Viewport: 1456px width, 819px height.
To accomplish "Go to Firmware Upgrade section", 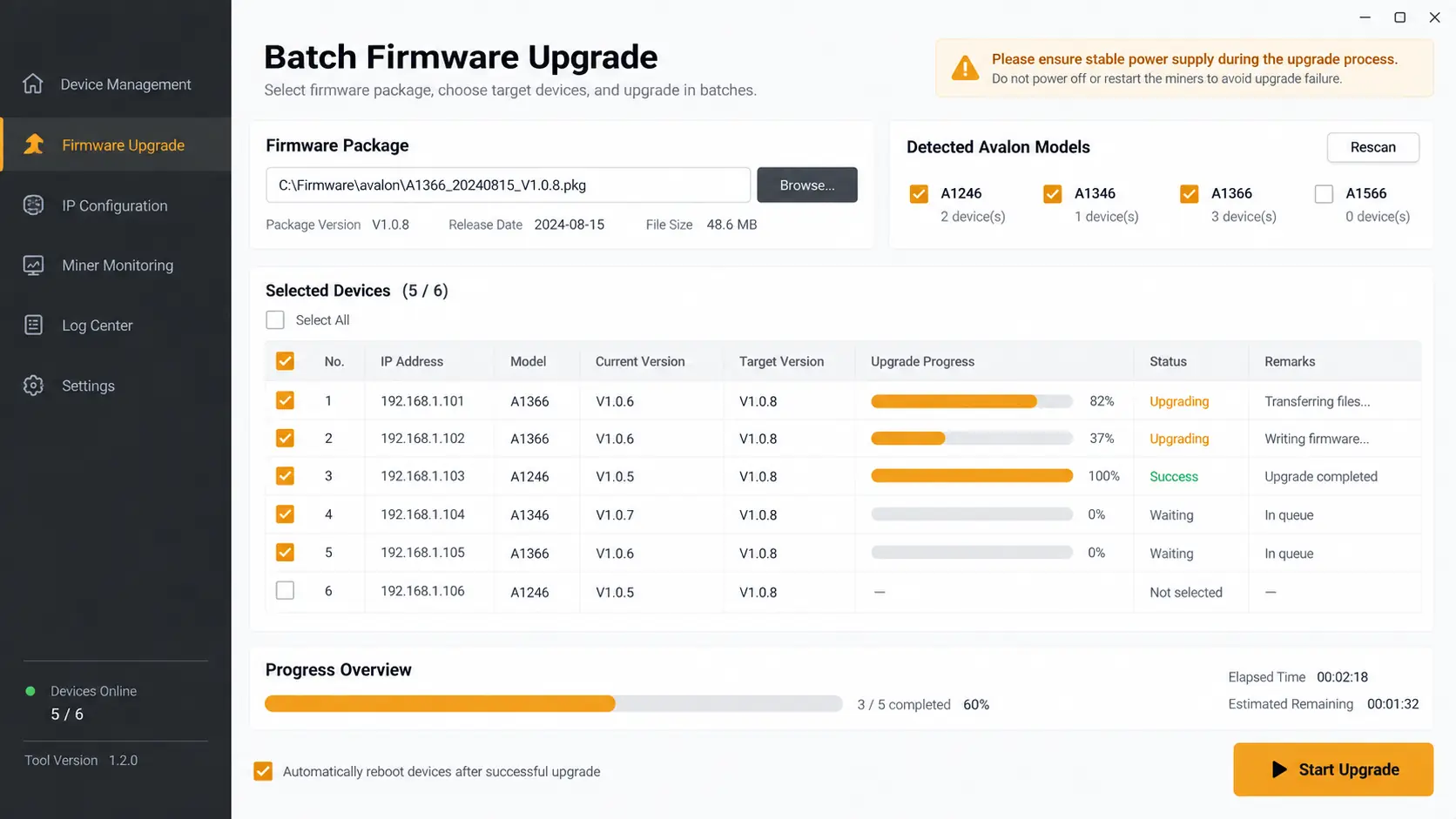I will (116, 144).
